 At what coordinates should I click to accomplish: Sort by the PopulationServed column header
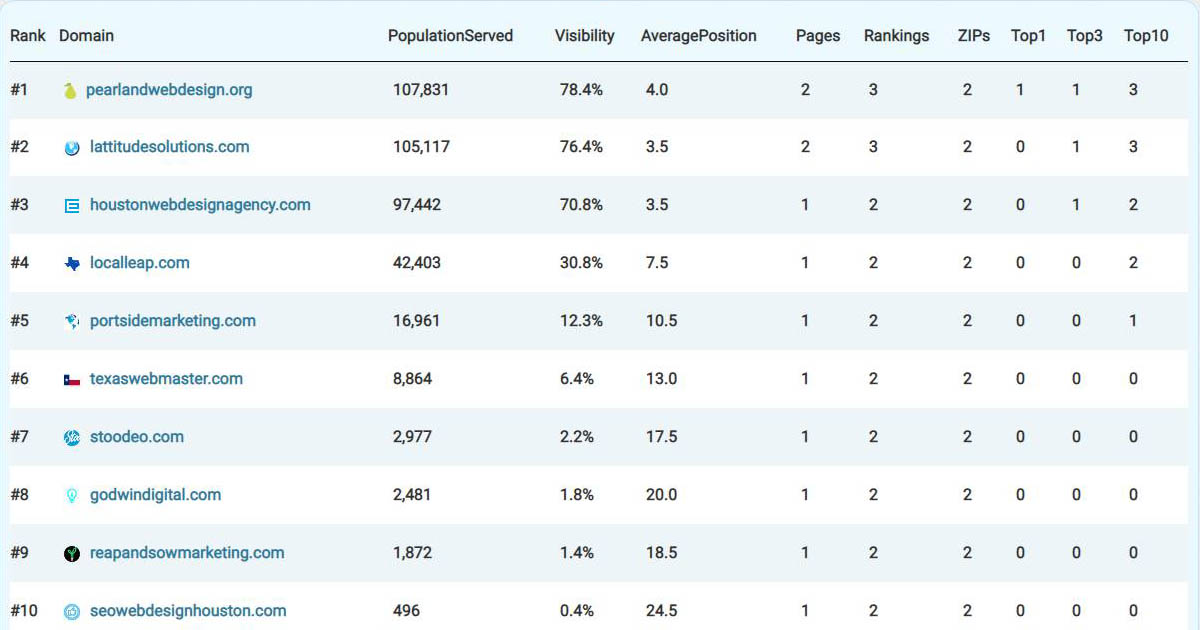pyautogui.click(x=451, y=35)
